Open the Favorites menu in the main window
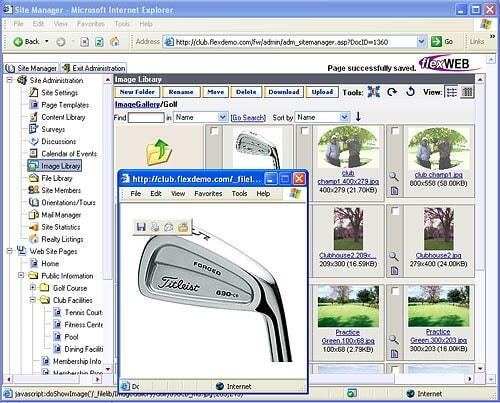The width and height of the screenshot is (500, 403). tap(91, 24)
